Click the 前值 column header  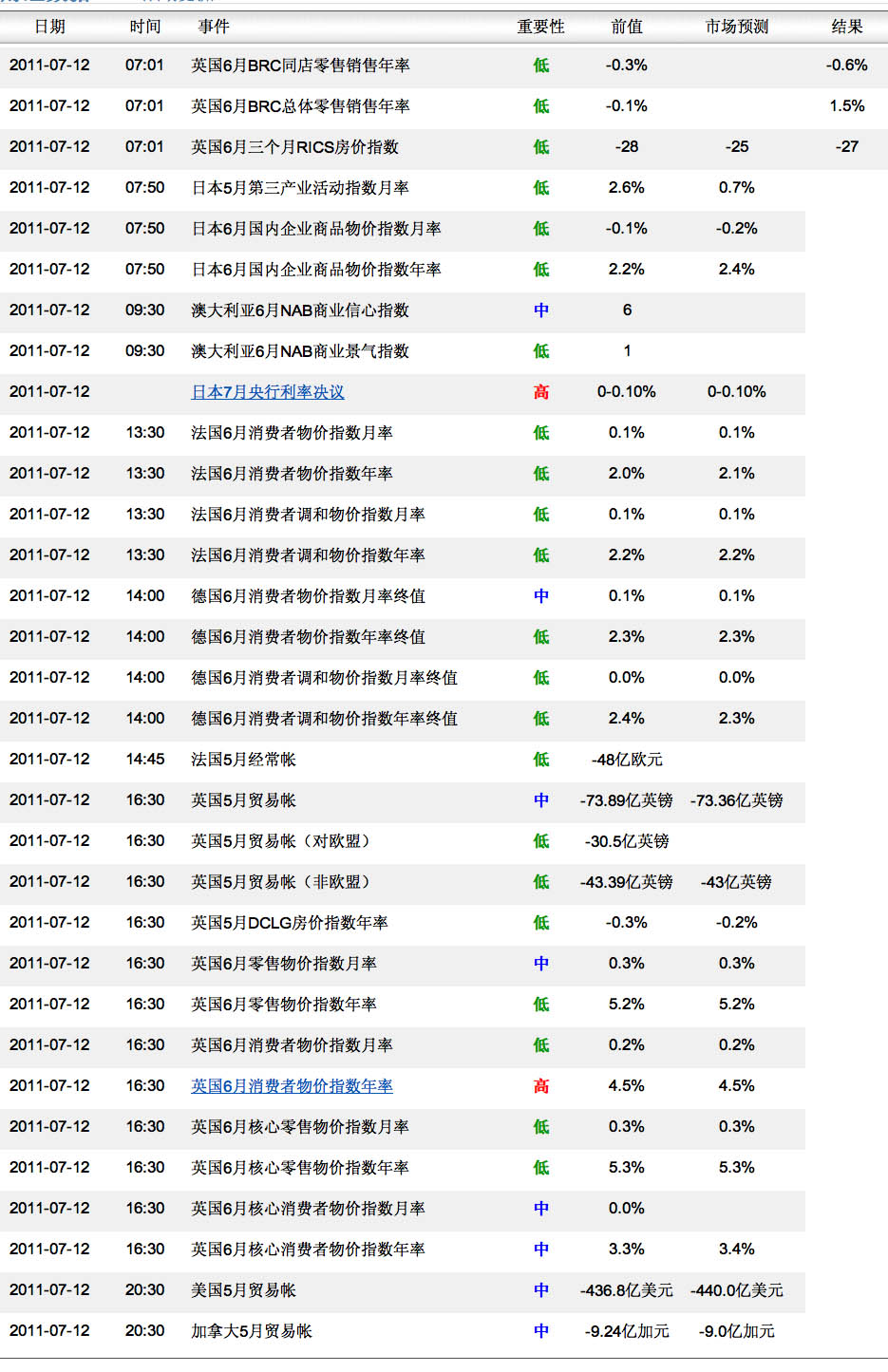pos(627,27)
